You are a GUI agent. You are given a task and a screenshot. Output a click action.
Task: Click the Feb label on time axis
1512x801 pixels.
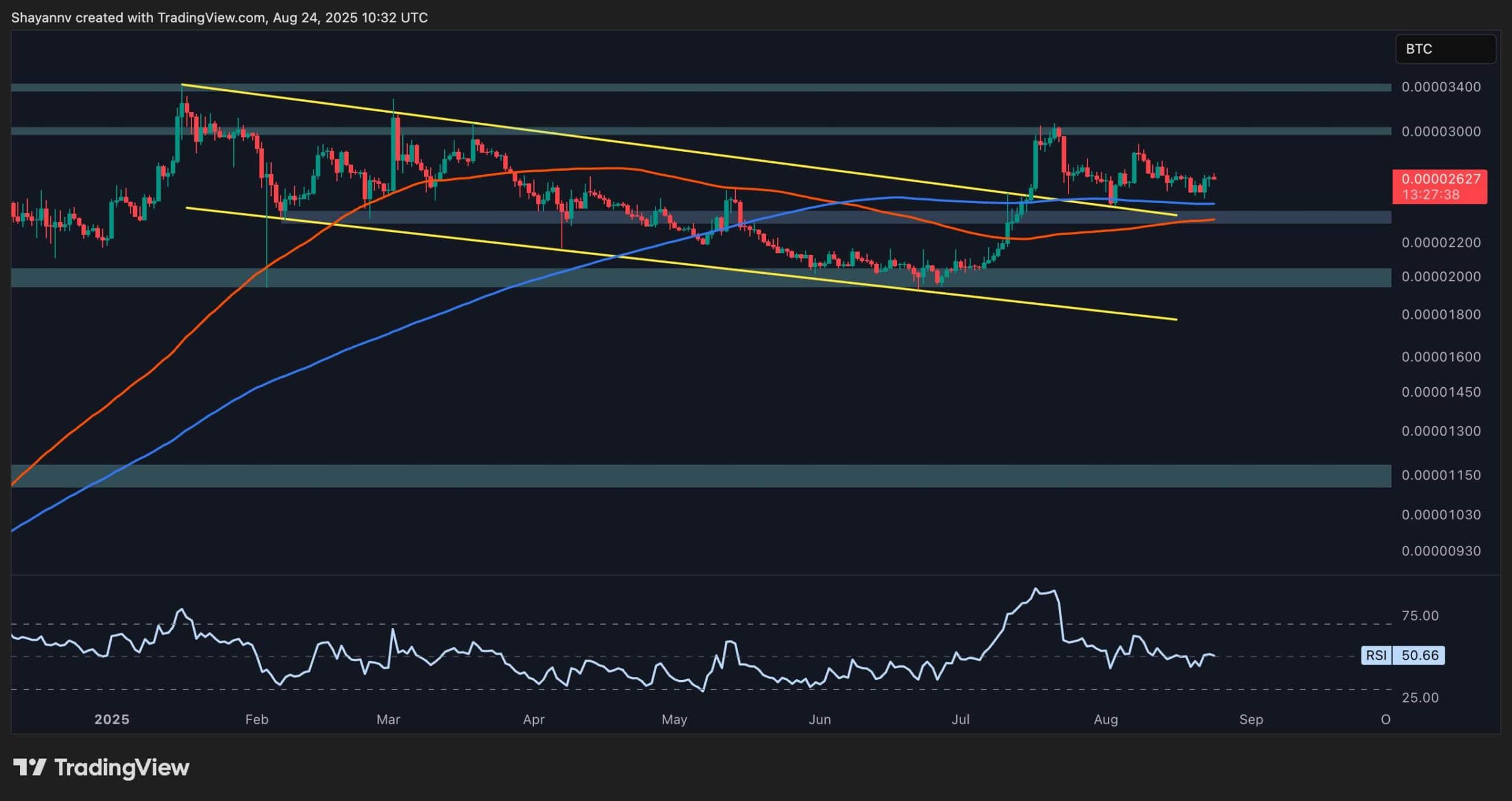click(256, 720)
